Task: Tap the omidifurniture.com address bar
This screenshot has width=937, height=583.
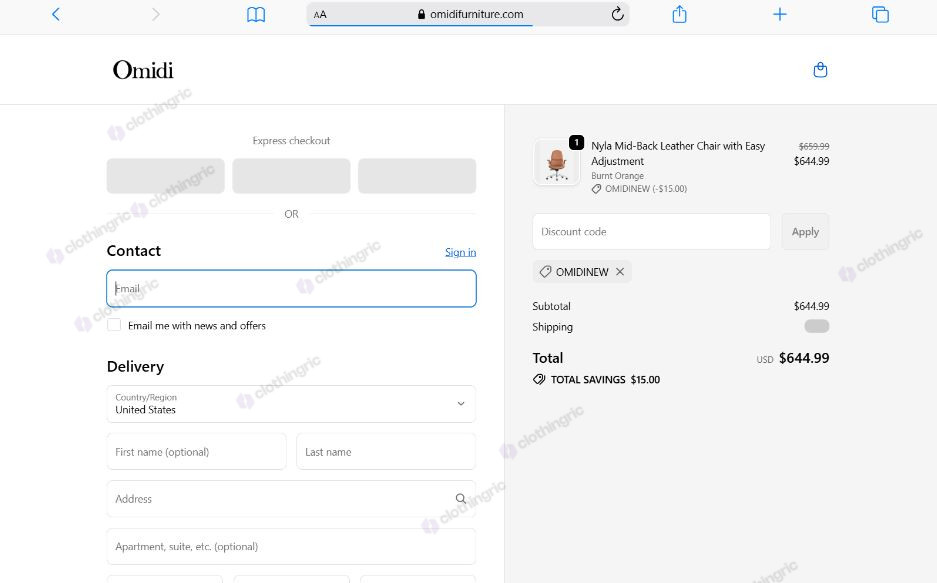Action: (470, 14)
